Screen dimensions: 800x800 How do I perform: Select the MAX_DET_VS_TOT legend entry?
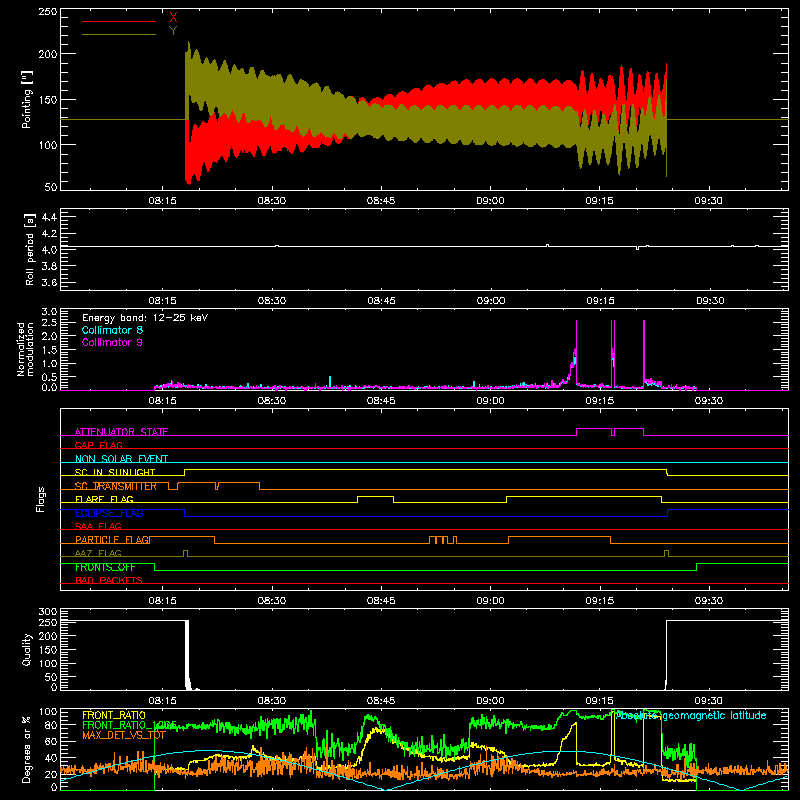point(124,735)
